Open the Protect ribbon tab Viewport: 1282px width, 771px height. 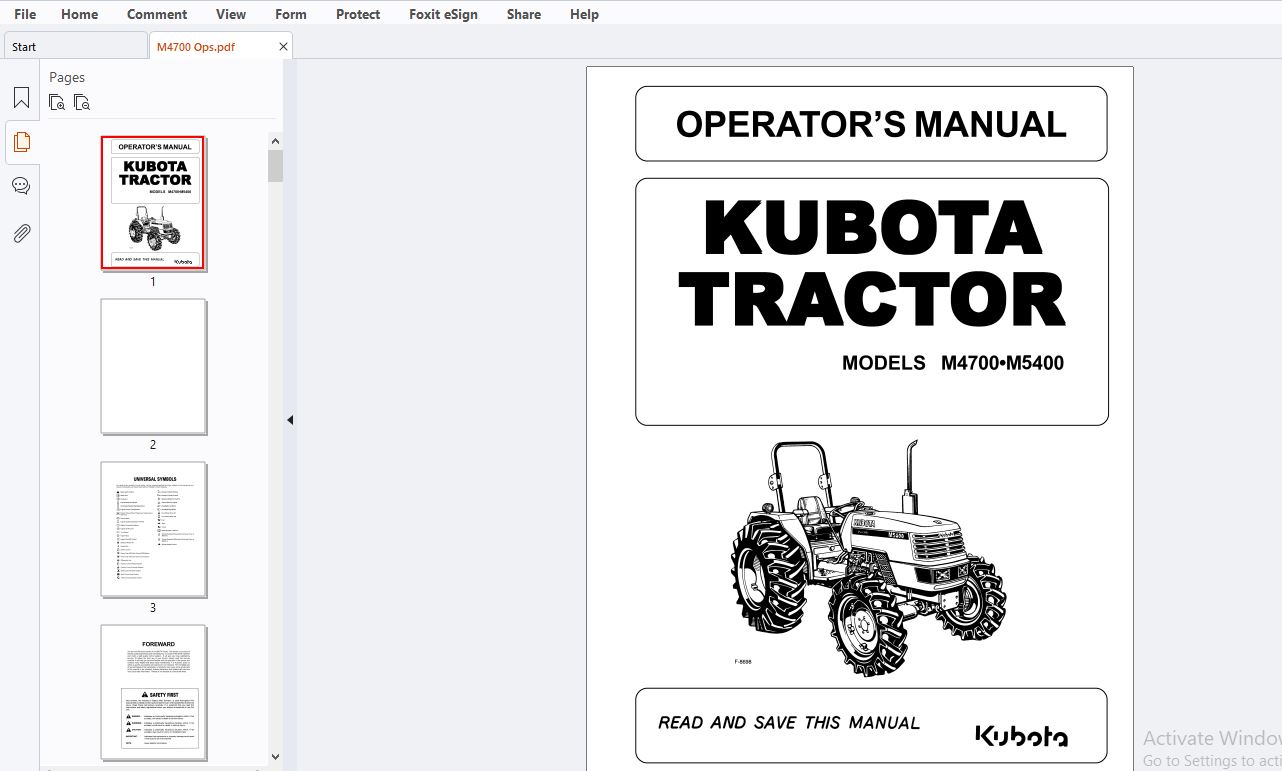tap(358, 14)
